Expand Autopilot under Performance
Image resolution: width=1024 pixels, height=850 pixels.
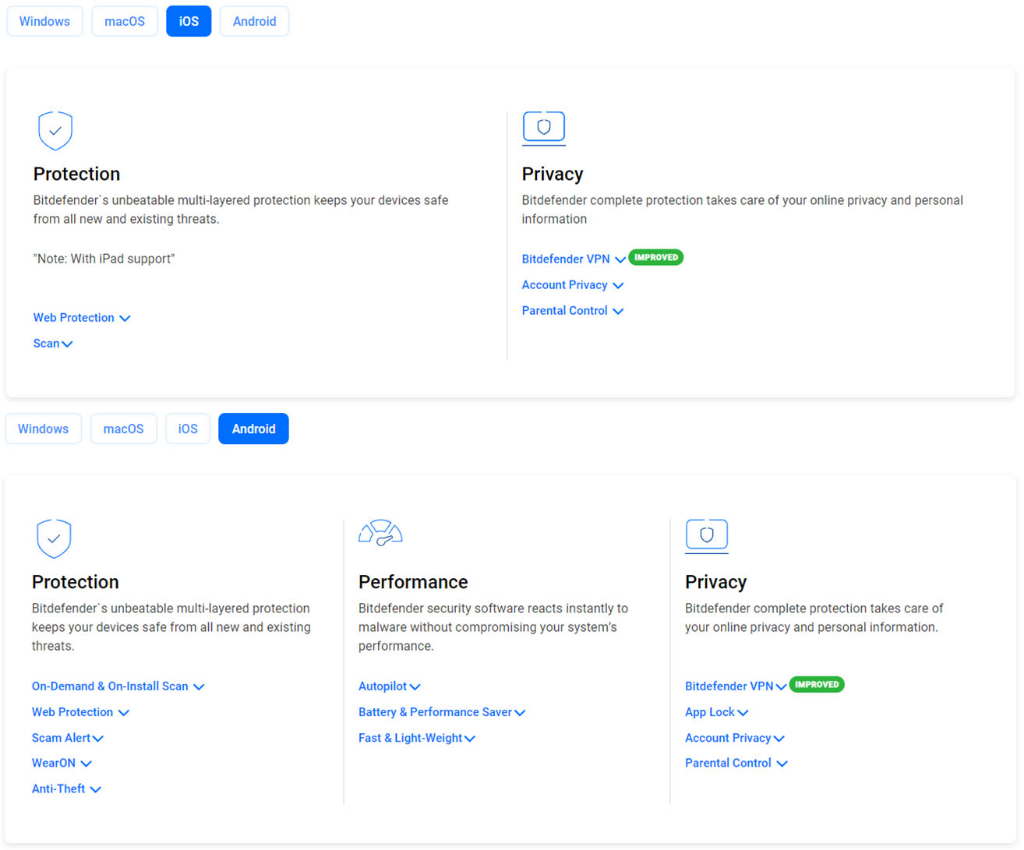(x=389, y=686)
